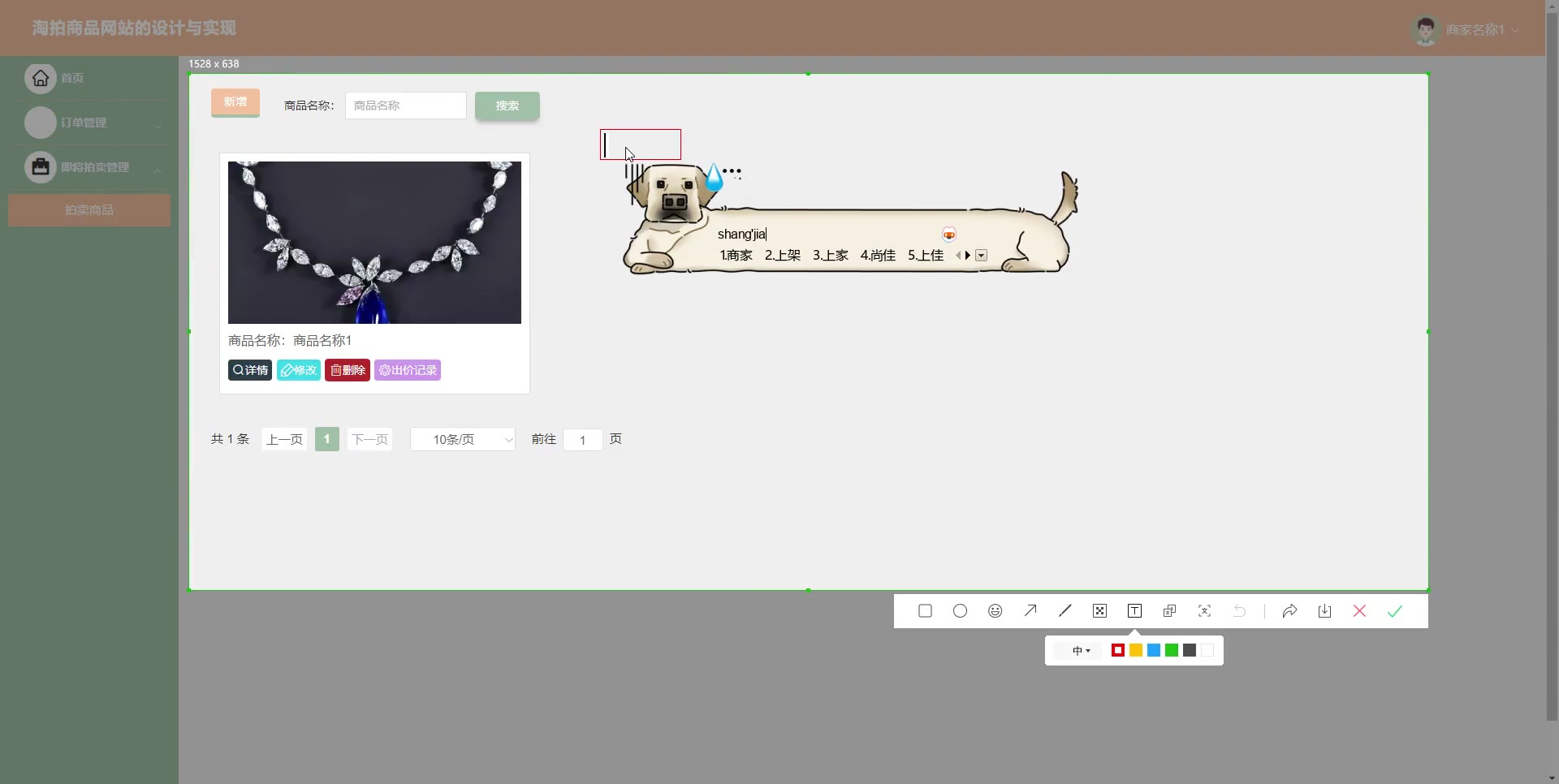
Task: Focus the 商品名称 search input
Action: (x=406, y=106)
